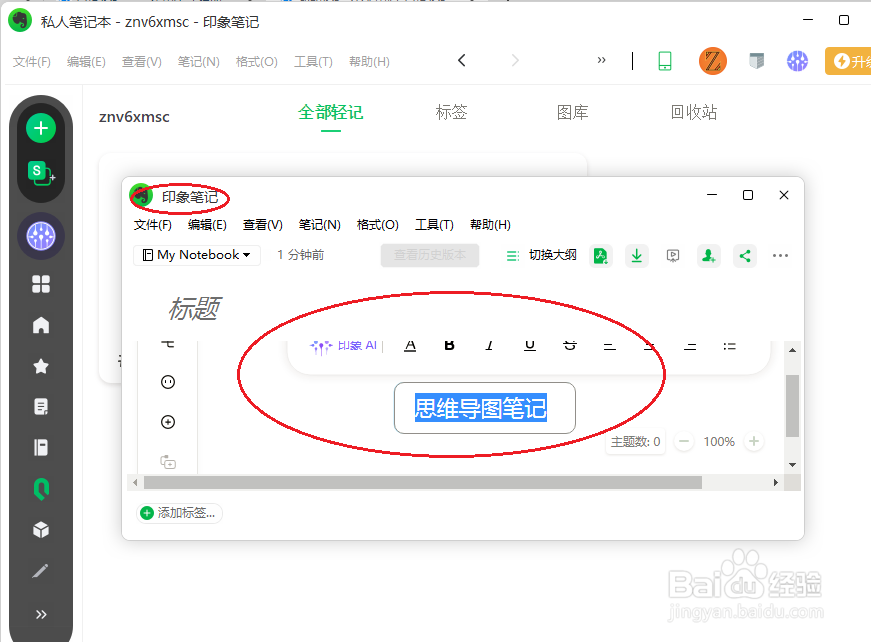Open the My Notebook dropdown

(x=196, y=255)
